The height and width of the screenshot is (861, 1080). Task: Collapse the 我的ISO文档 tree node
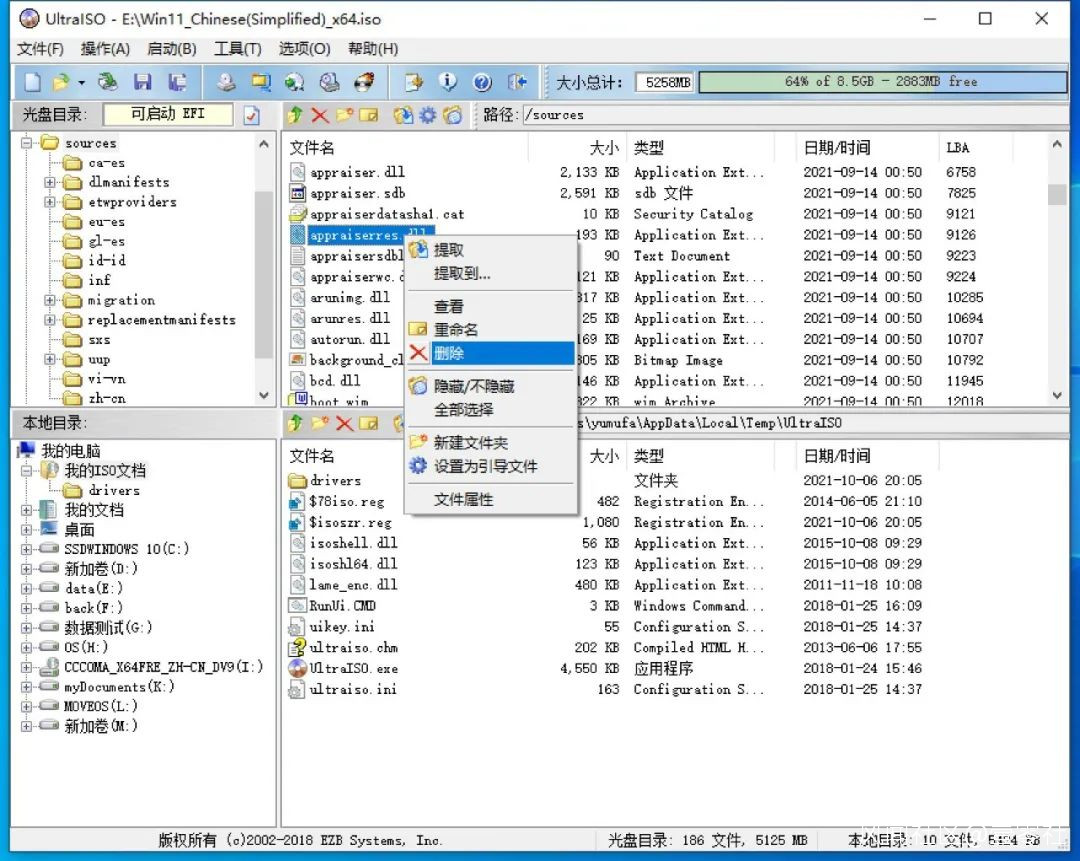click(x=27, y=471)
